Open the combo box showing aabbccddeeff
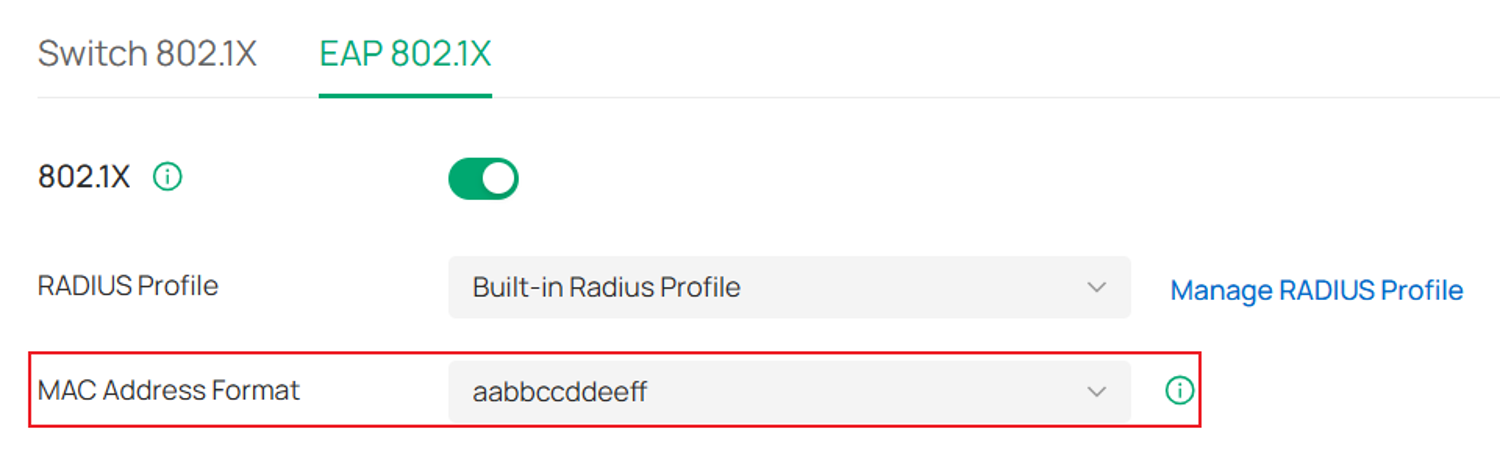 coord(789,391)
